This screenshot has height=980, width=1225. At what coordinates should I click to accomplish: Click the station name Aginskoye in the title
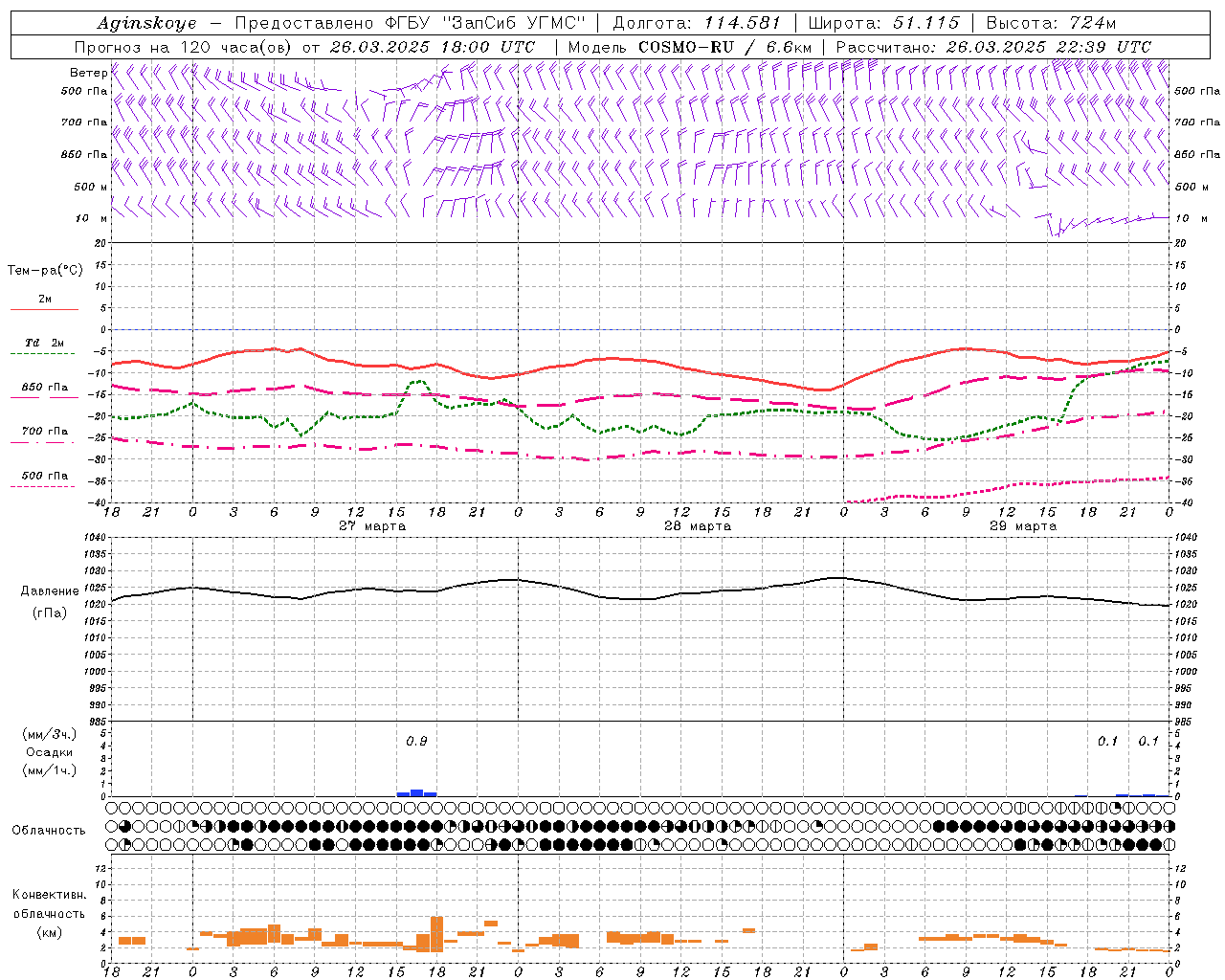(146, 23)
